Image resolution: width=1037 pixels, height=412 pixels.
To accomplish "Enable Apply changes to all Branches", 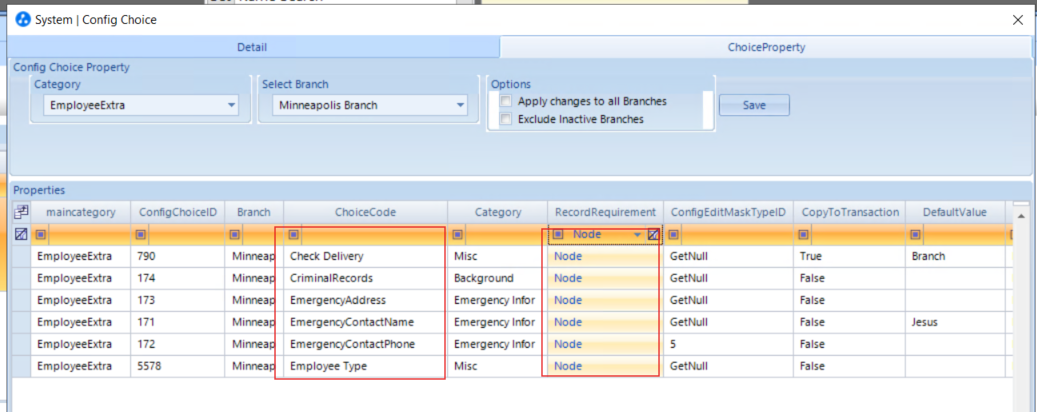I will click(506, 101).
